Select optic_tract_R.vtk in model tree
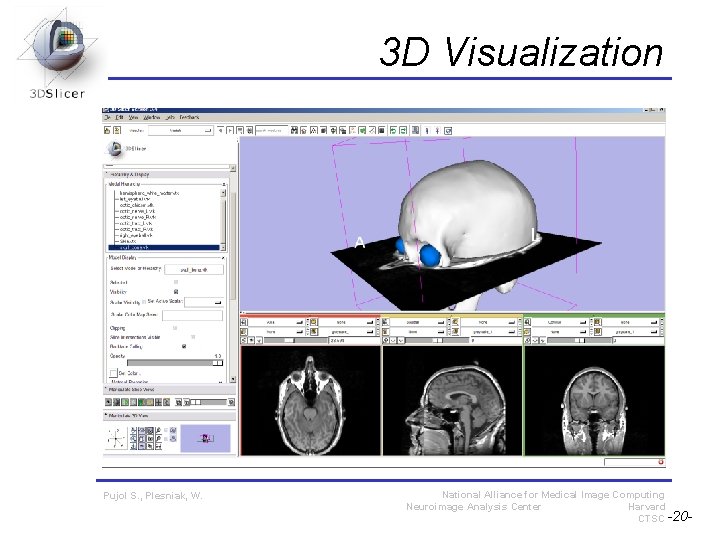The width and height of the screenshot is (720, 540). pos(136,229)
